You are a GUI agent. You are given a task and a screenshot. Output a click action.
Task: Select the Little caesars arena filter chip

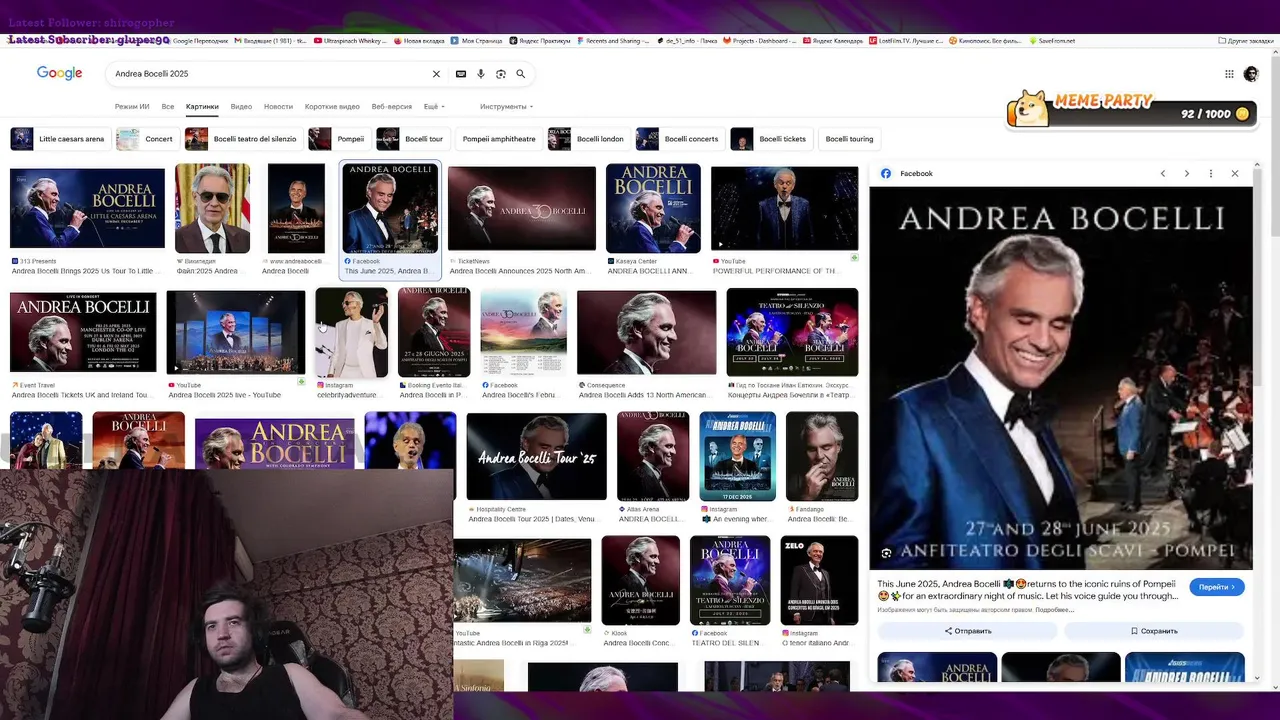point(58,139)
